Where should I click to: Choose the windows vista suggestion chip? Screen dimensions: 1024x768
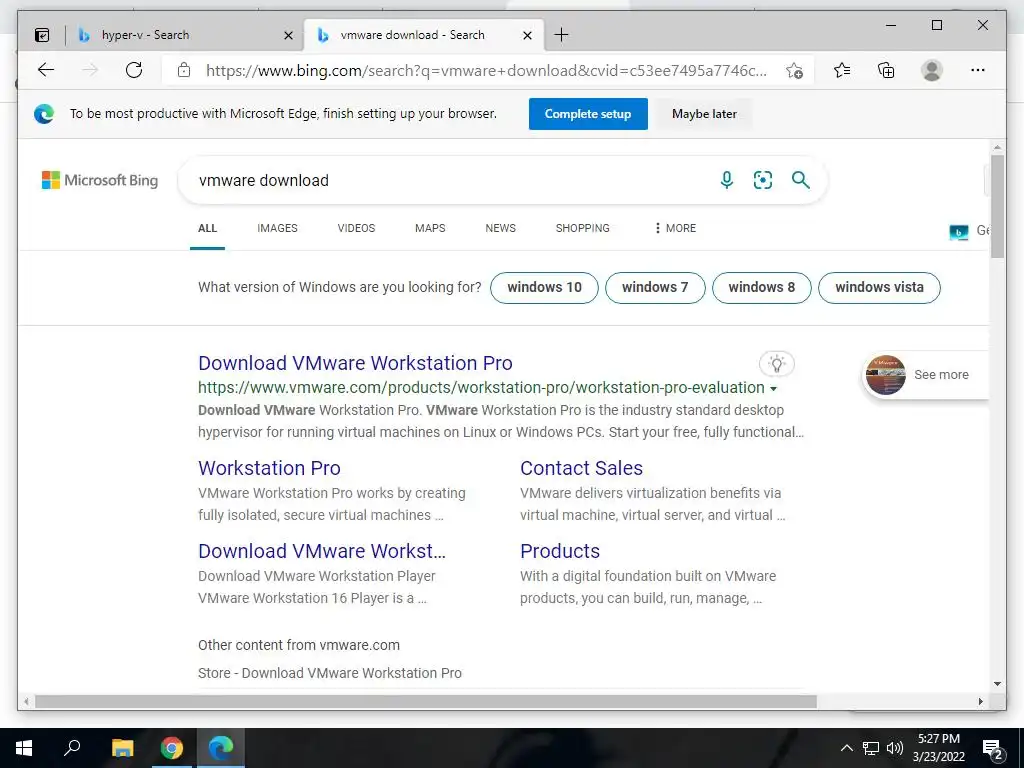point(879,287)
